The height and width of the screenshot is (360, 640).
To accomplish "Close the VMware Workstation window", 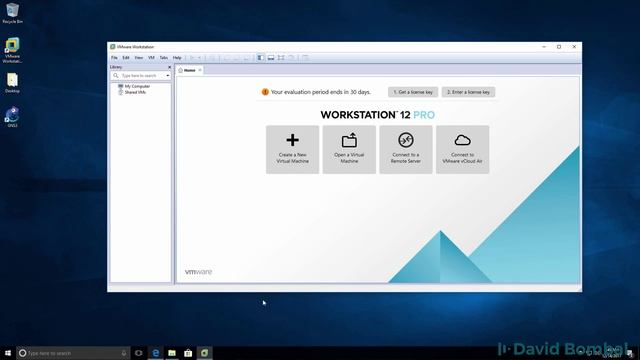I will pos(574,47).
